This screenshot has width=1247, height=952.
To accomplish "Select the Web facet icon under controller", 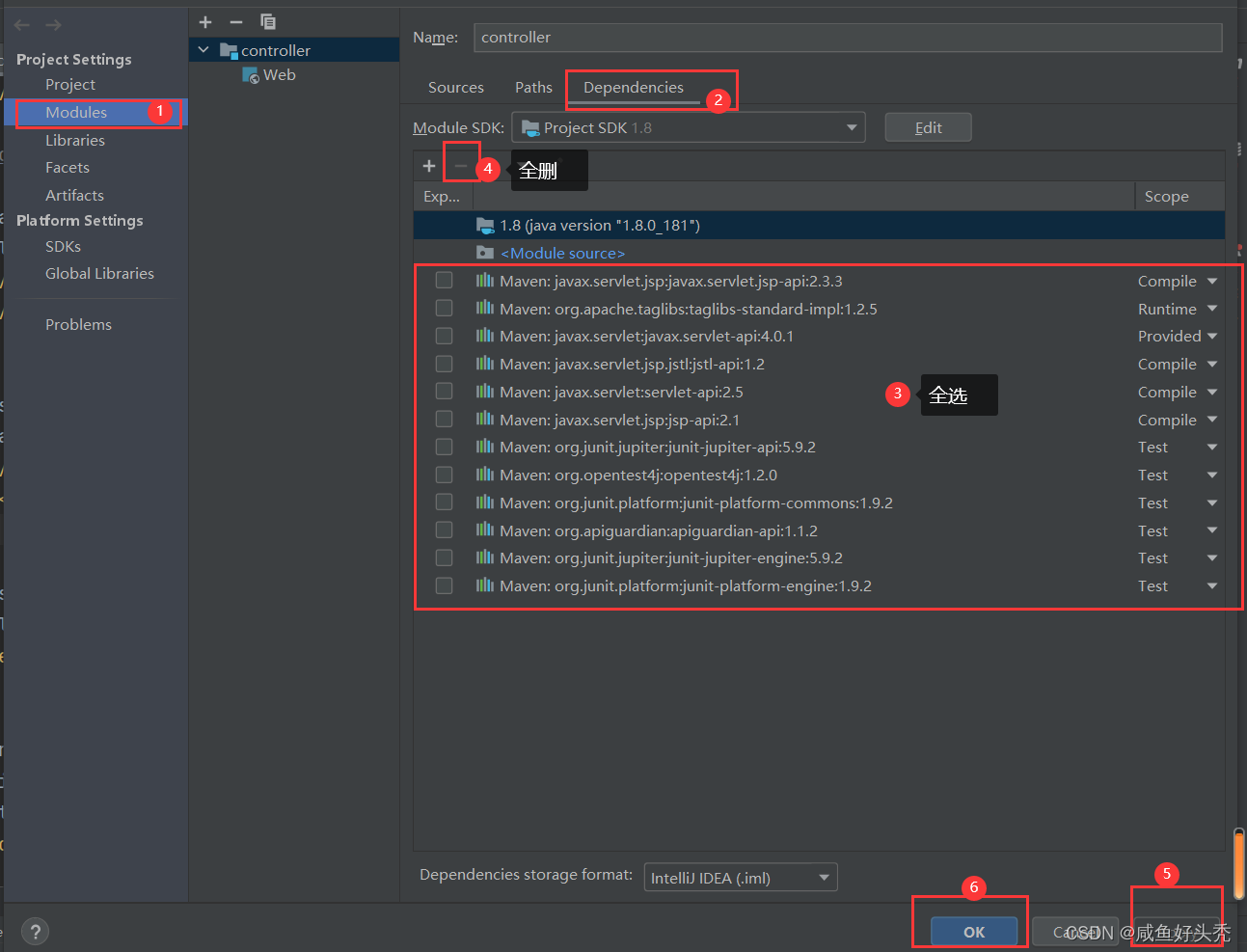I will click(x=251, y=74).
